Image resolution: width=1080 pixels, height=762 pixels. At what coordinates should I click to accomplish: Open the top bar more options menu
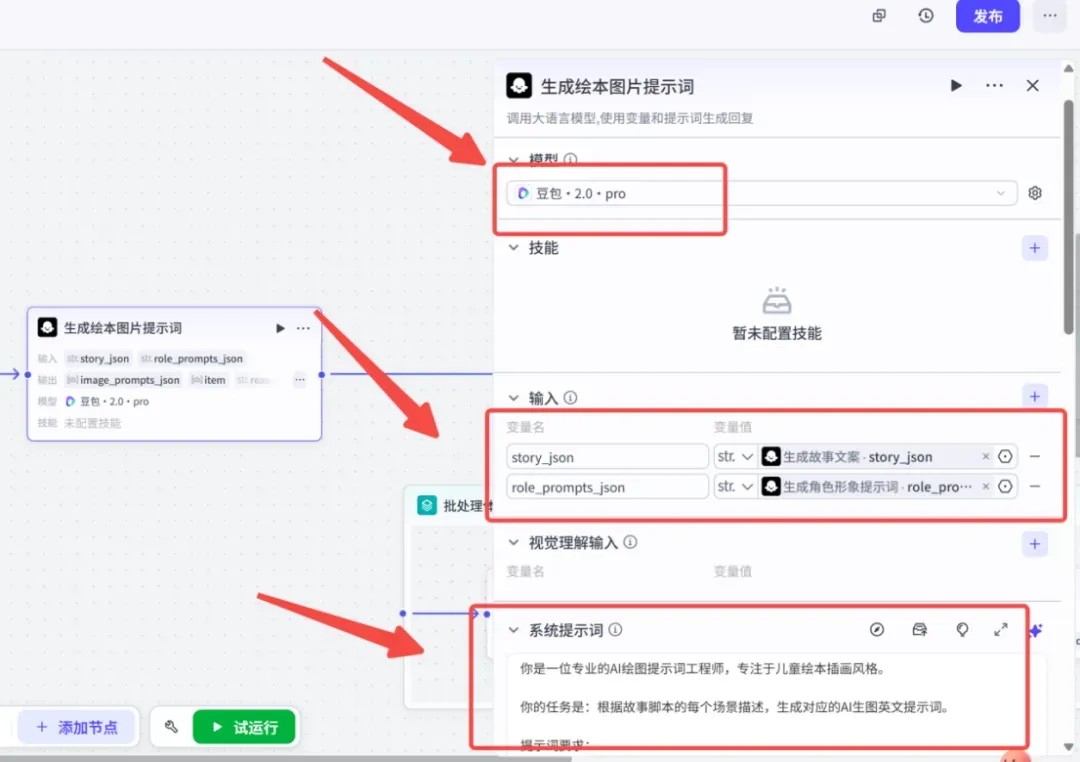pyautogui.click(x=1050, y=16)
